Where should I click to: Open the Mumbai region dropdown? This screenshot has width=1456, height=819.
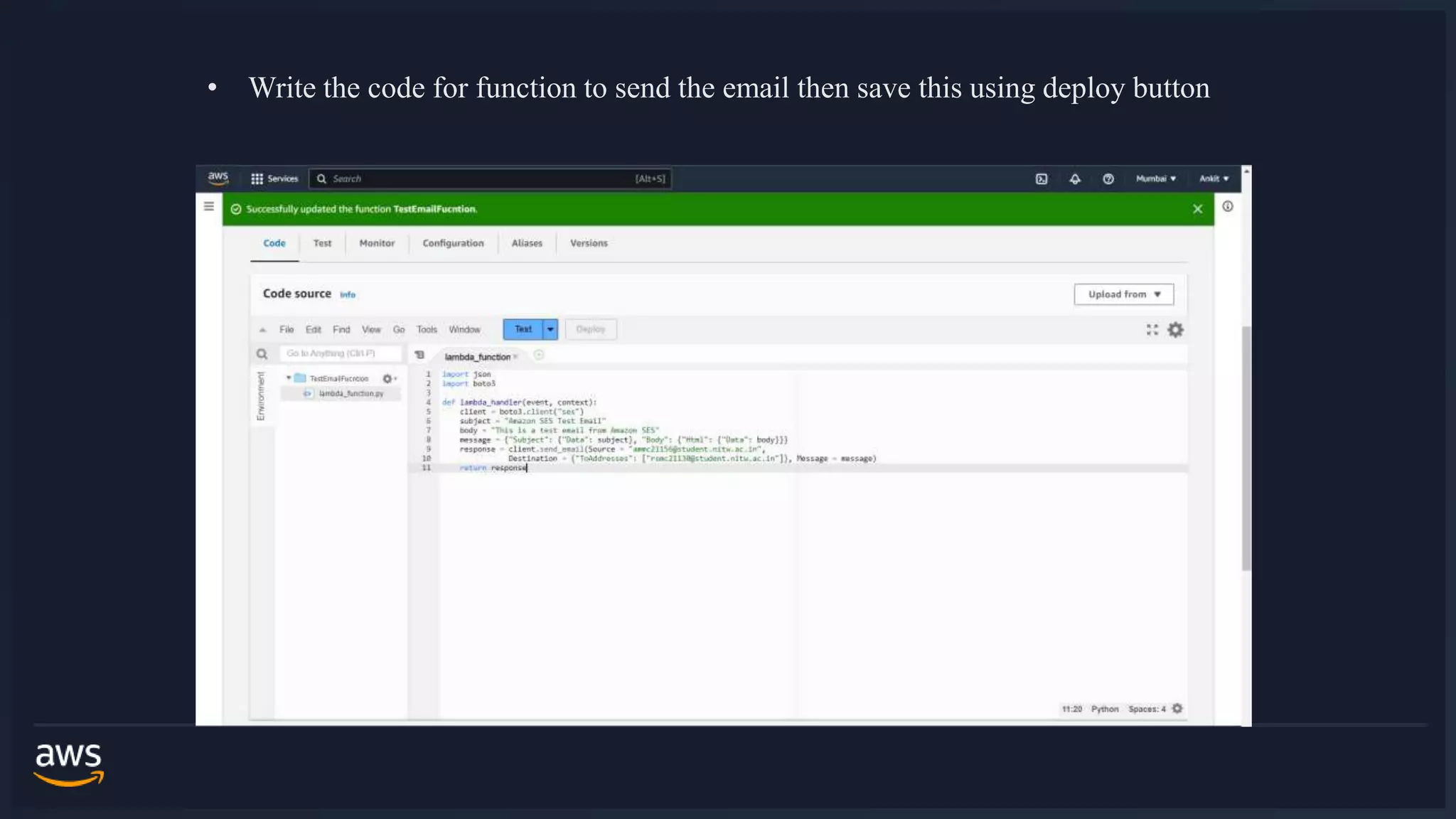(1155, 179)
